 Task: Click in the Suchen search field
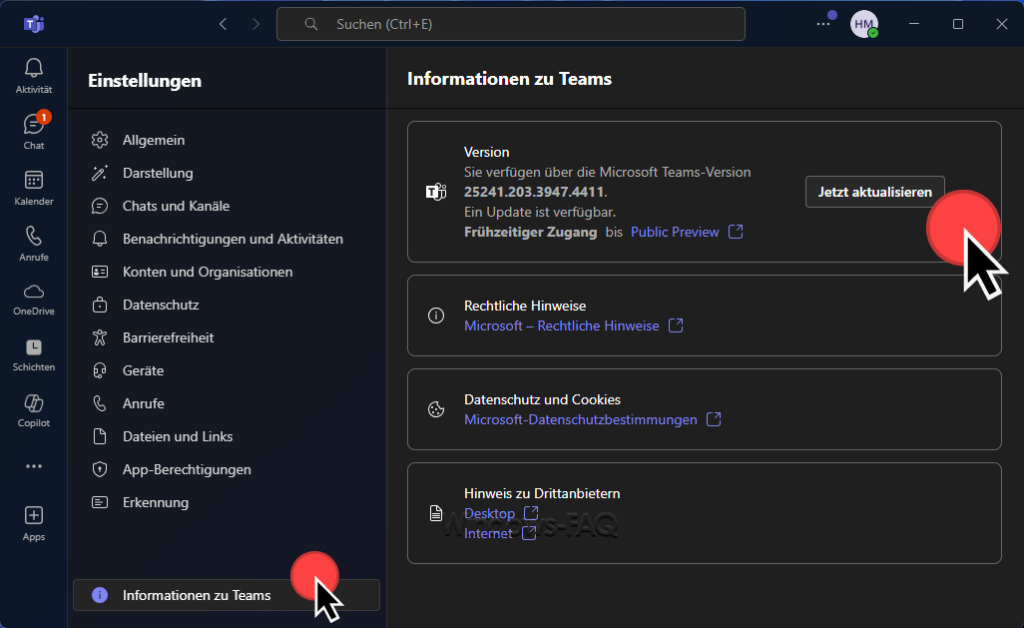tap(510, 24)
